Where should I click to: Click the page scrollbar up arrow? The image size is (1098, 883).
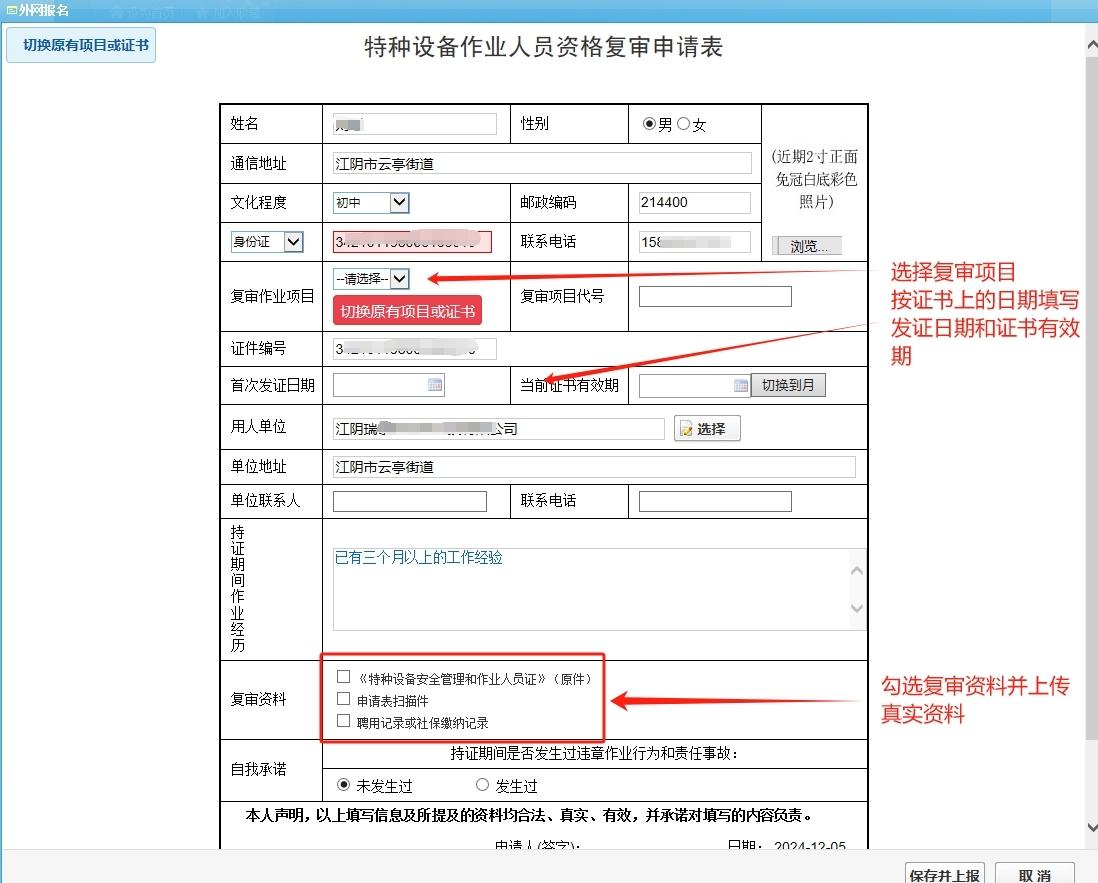coord(1091,45)
